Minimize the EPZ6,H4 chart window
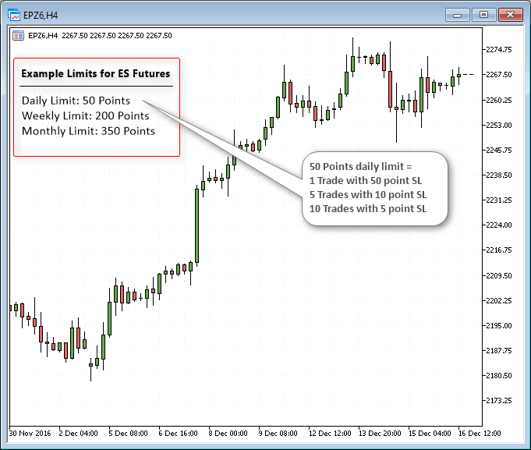The image size is (531, 450). pos(458,15)
